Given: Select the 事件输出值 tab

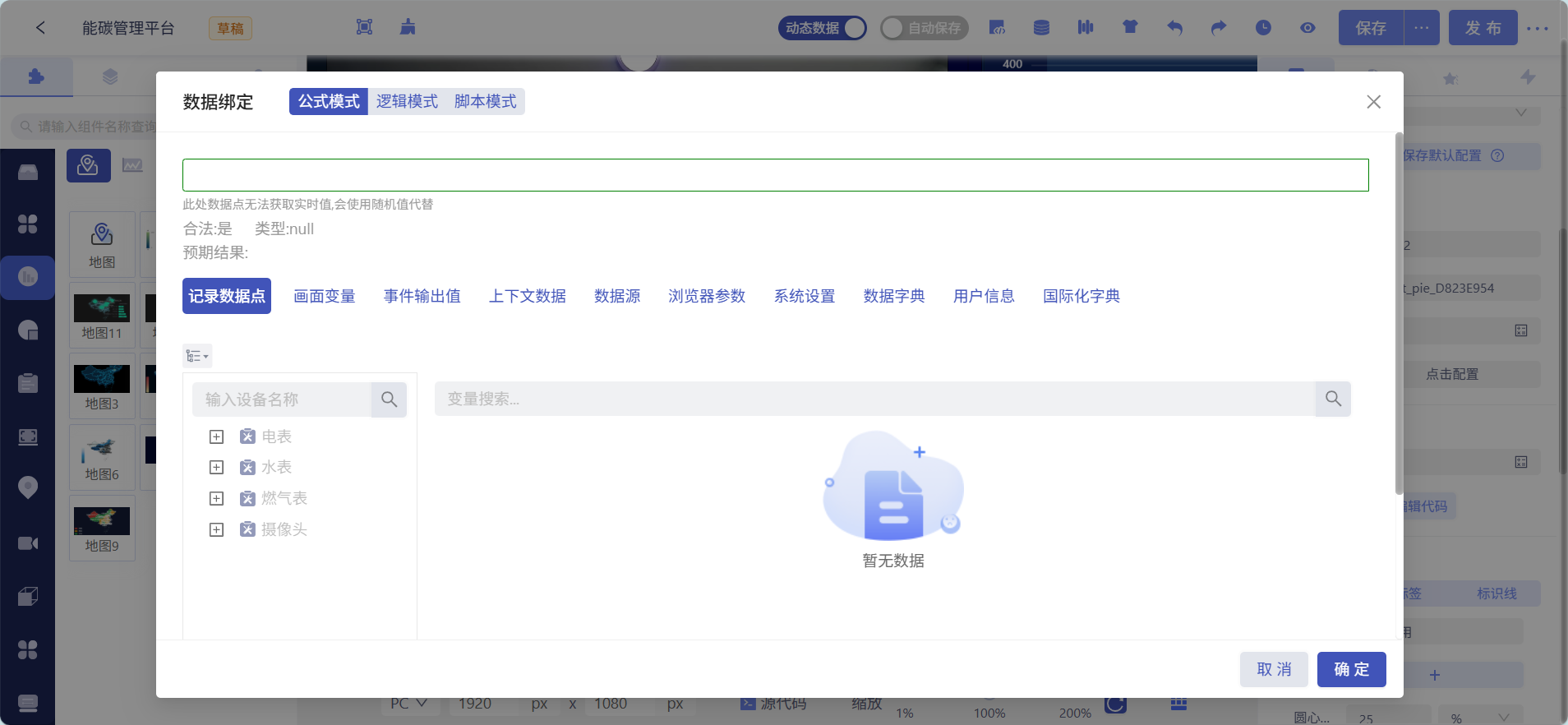Looking at the screenshot, I should tap(422, 296).
